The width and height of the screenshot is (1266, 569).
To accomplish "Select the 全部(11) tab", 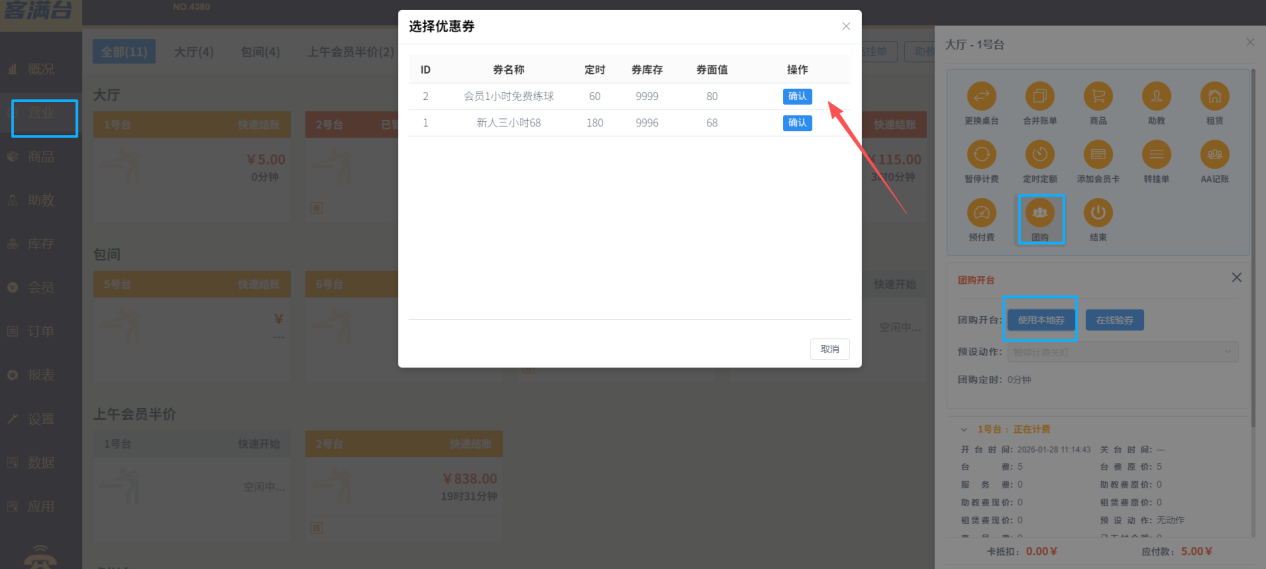I will (x=124, y=52).
